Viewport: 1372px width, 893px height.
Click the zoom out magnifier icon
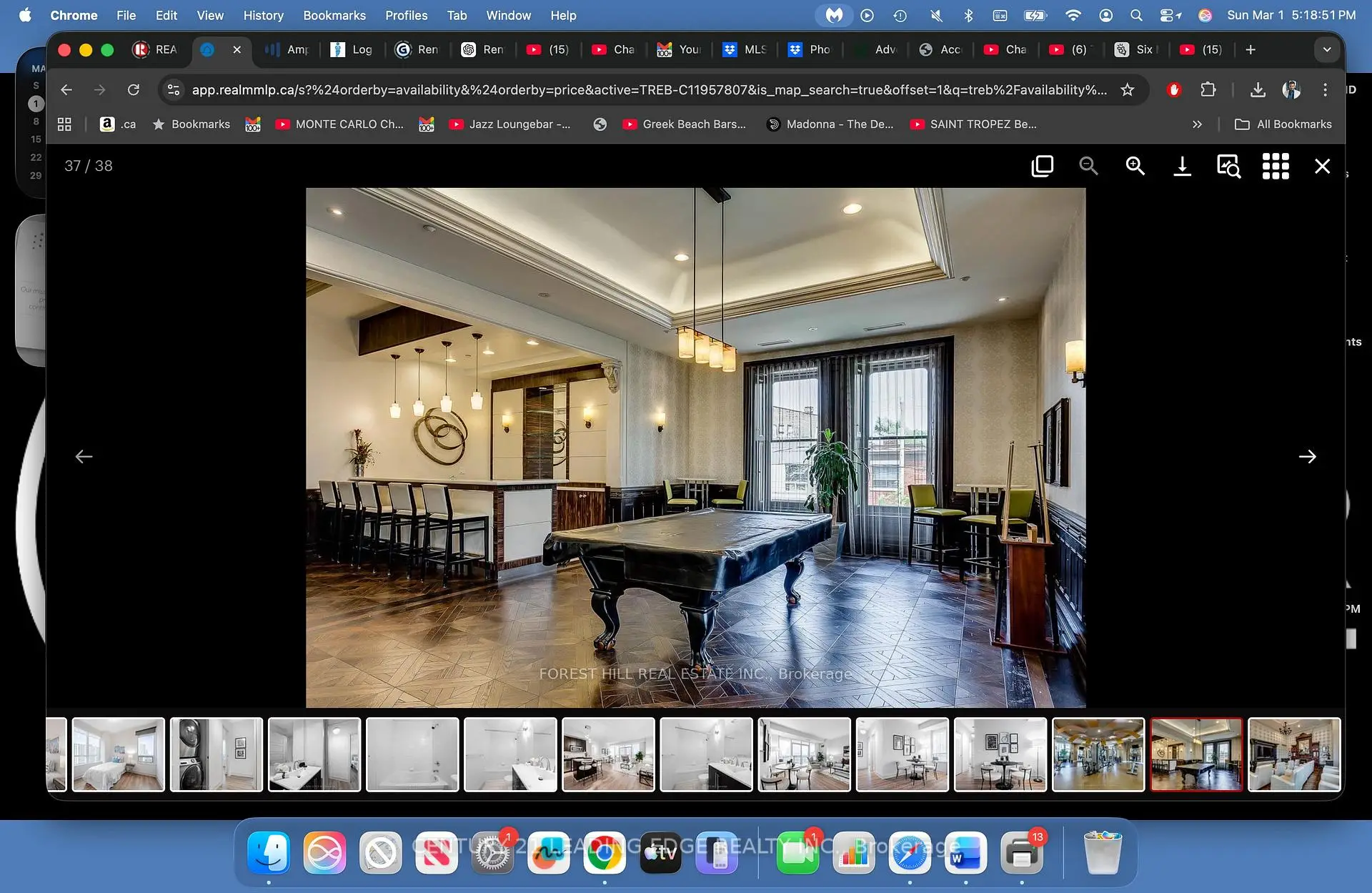1088,166
